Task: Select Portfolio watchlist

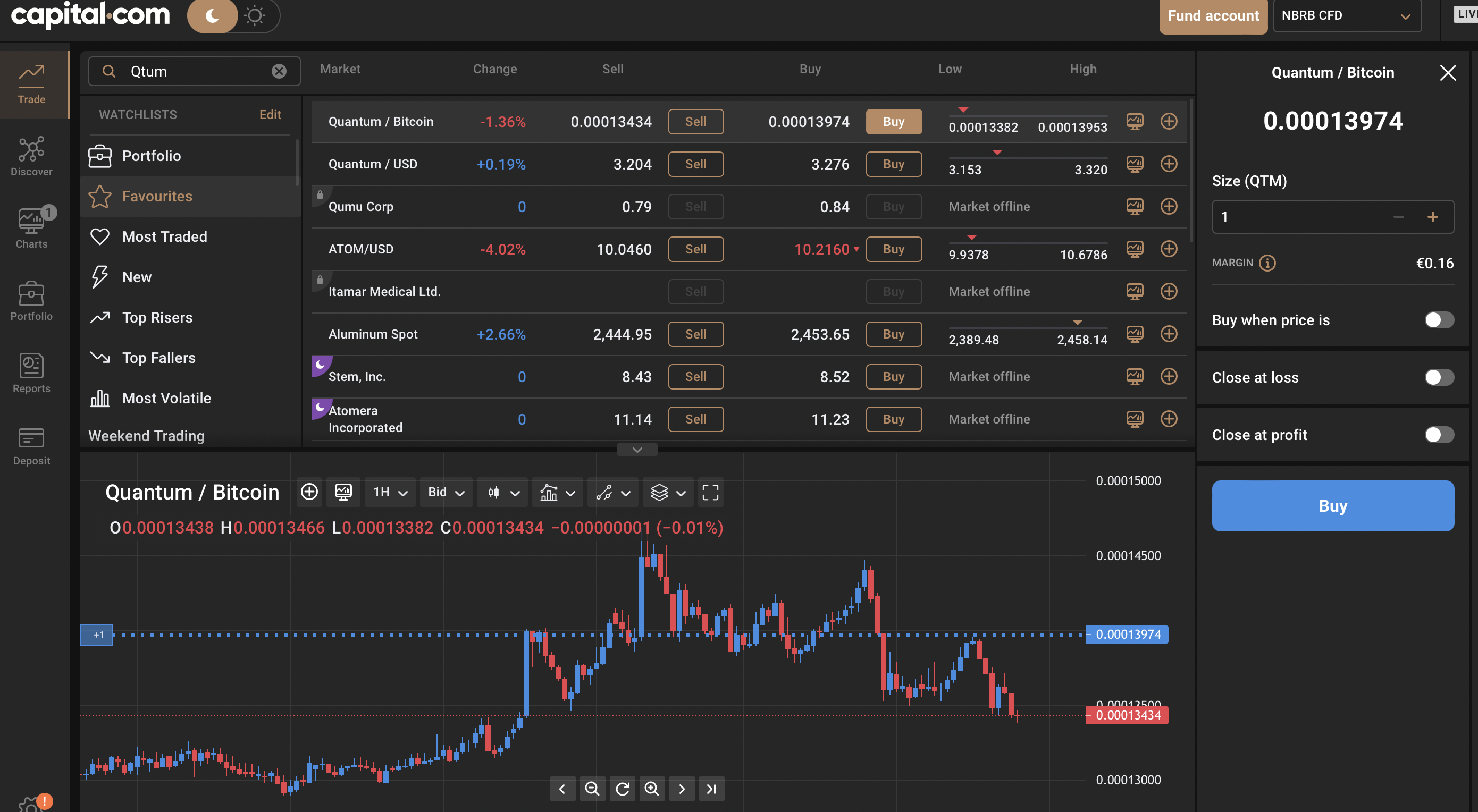Action: tap(189, 156)
